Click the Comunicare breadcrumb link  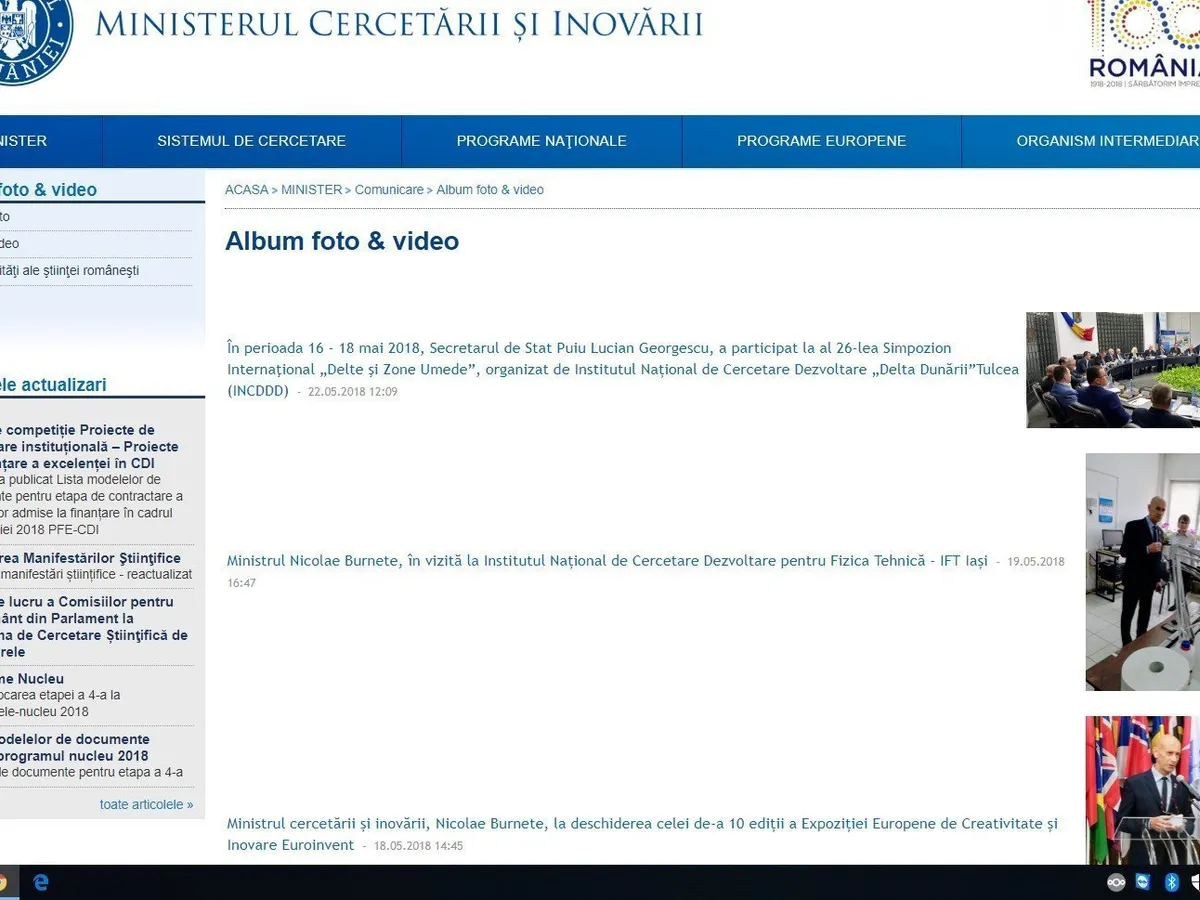click(x=389, y=190)
